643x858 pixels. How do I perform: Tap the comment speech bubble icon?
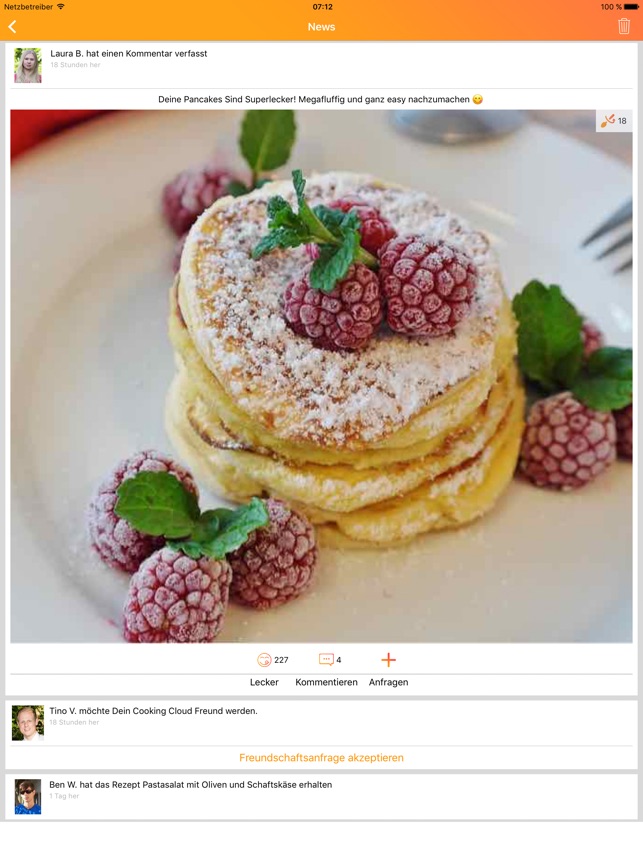point(326,659)
